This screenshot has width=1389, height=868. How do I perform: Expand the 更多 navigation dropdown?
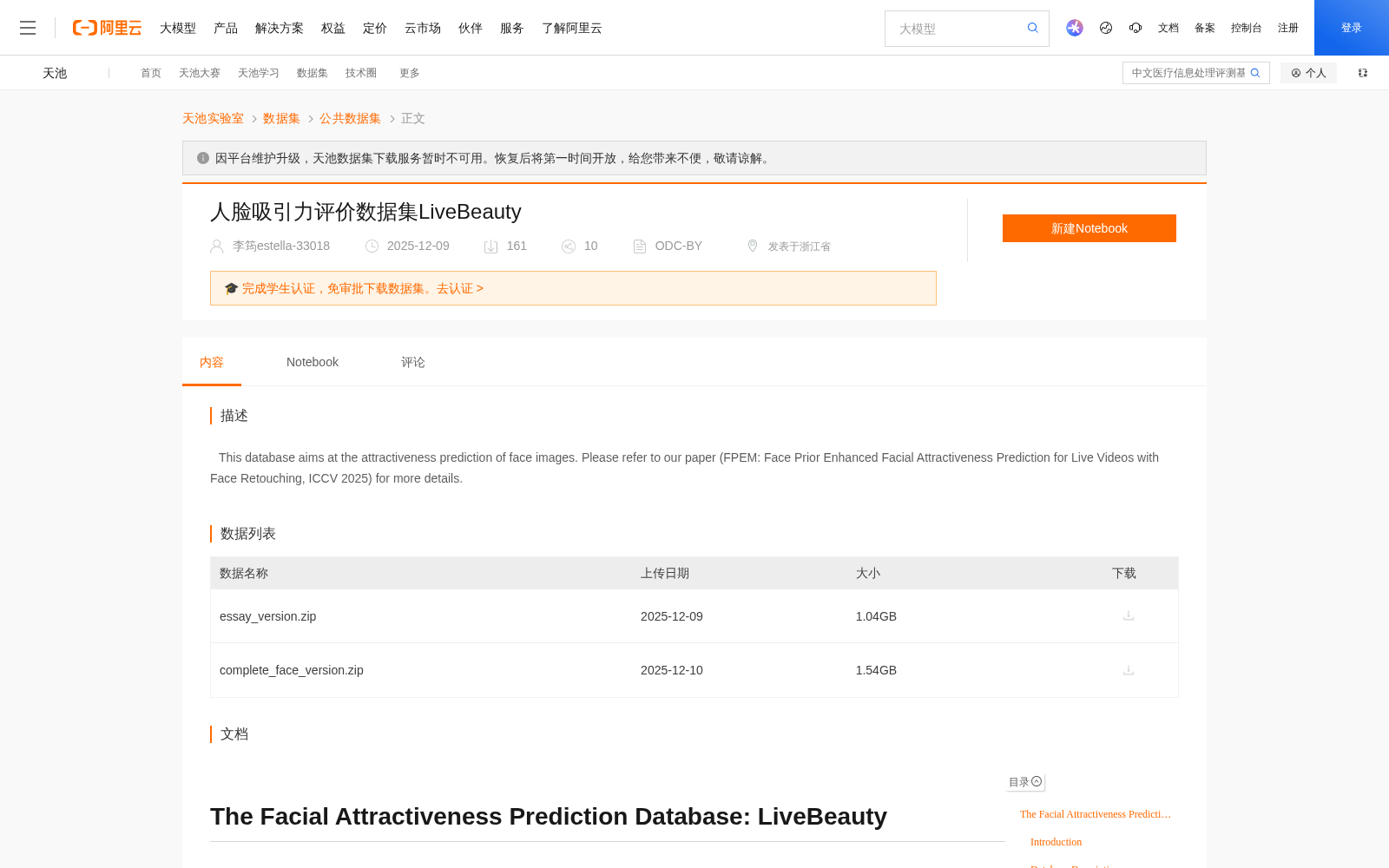point(410,73)
